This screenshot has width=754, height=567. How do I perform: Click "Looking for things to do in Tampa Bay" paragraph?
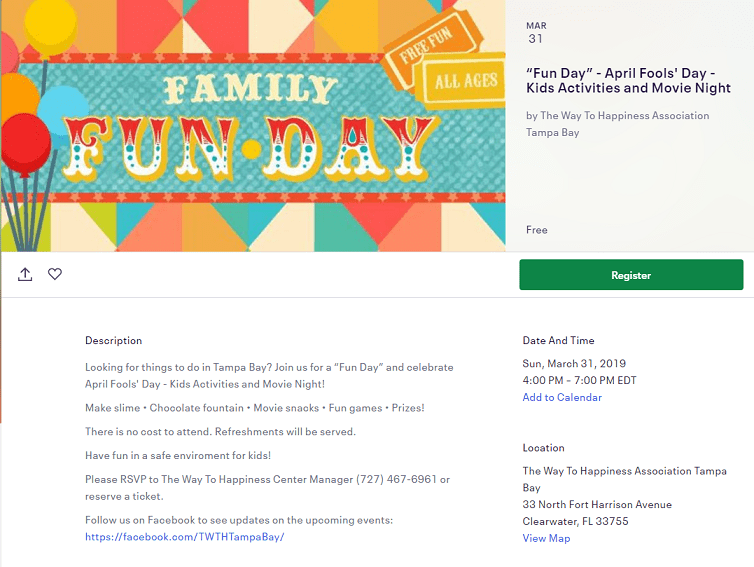pyautogui.click(x=269, y=376)
